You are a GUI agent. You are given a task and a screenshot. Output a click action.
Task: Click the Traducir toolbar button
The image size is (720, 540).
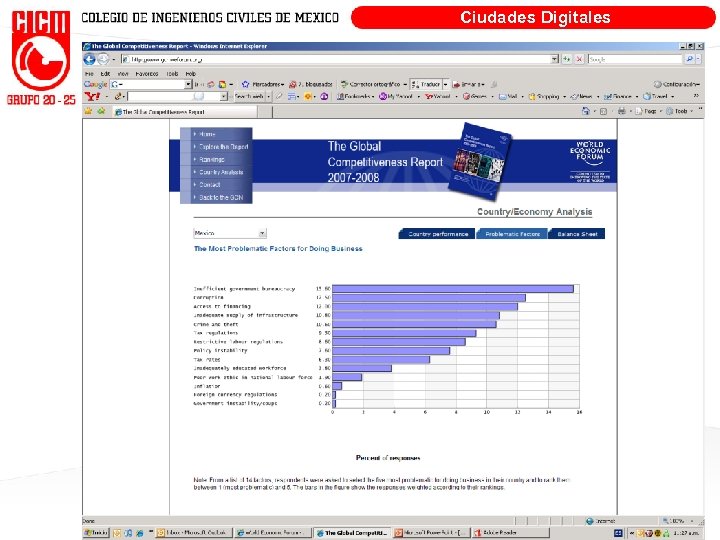click(x=426, y=84)
